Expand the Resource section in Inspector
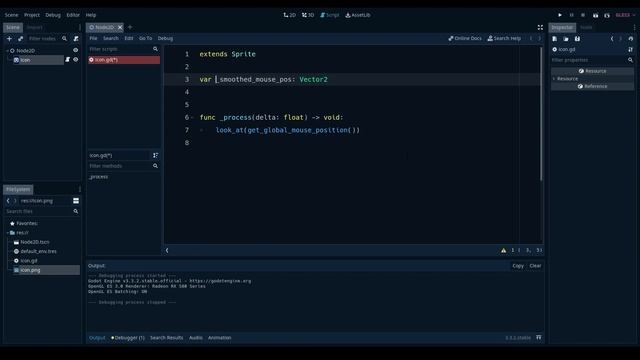 pyautogui.click(x=554, y=79)
